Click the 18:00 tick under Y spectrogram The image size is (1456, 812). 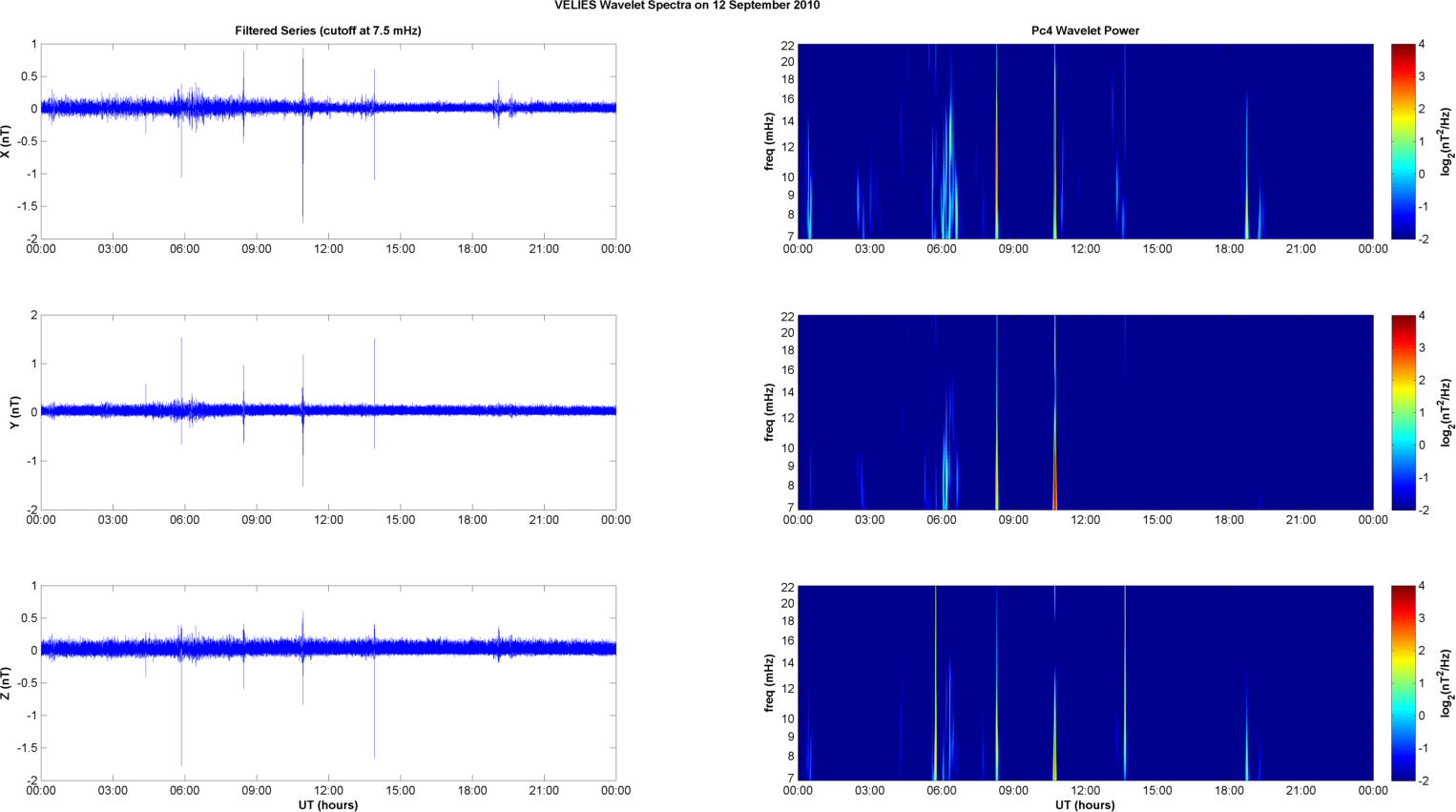(1229, 520)
